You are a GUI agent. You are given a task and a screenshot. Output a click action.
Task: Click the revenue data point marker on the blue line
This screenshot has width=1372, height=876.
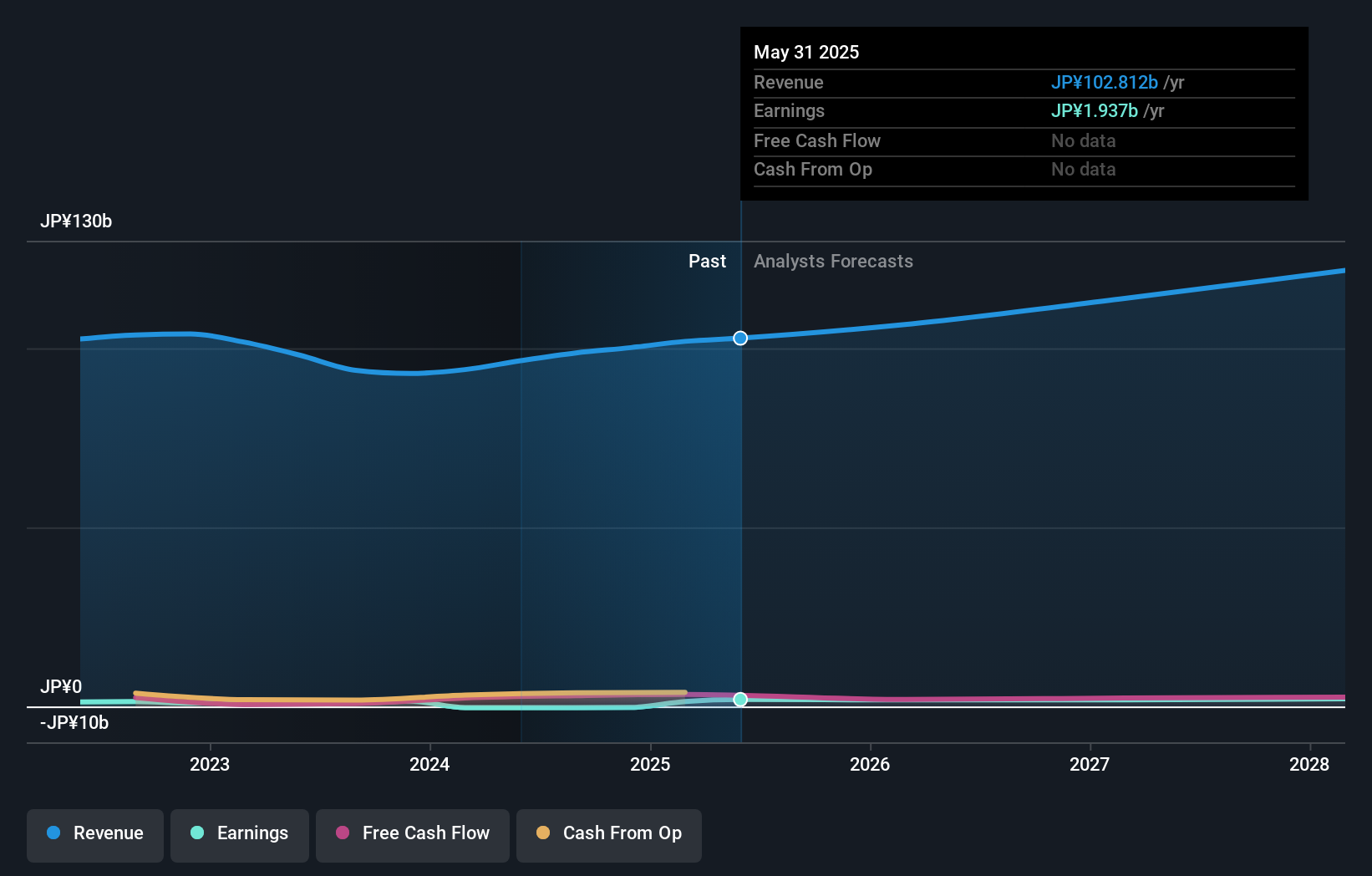pyautogui.click(x=740, y=339)
